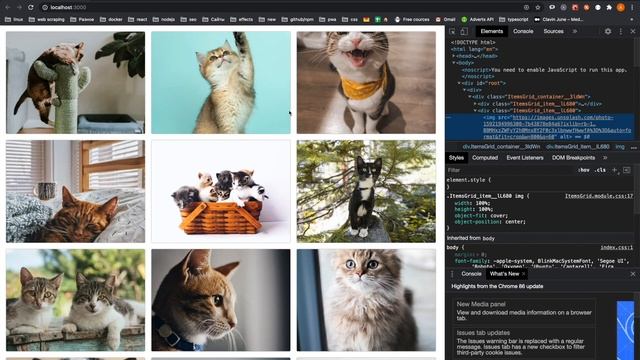Viewport: 640px width, 360px height.
Task: Expand the head element node
Action: [x=453, y=56]
